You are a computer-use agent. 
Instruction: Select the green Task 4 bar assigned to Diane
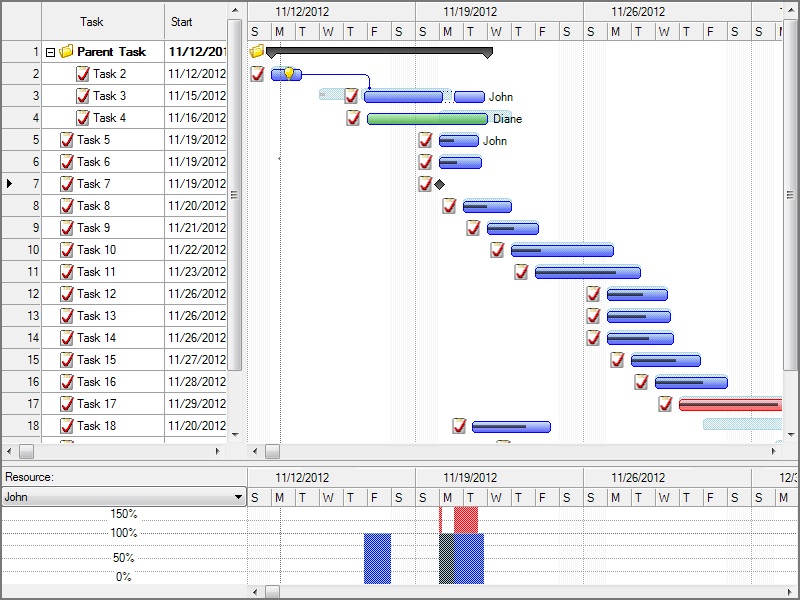(428, 119)
